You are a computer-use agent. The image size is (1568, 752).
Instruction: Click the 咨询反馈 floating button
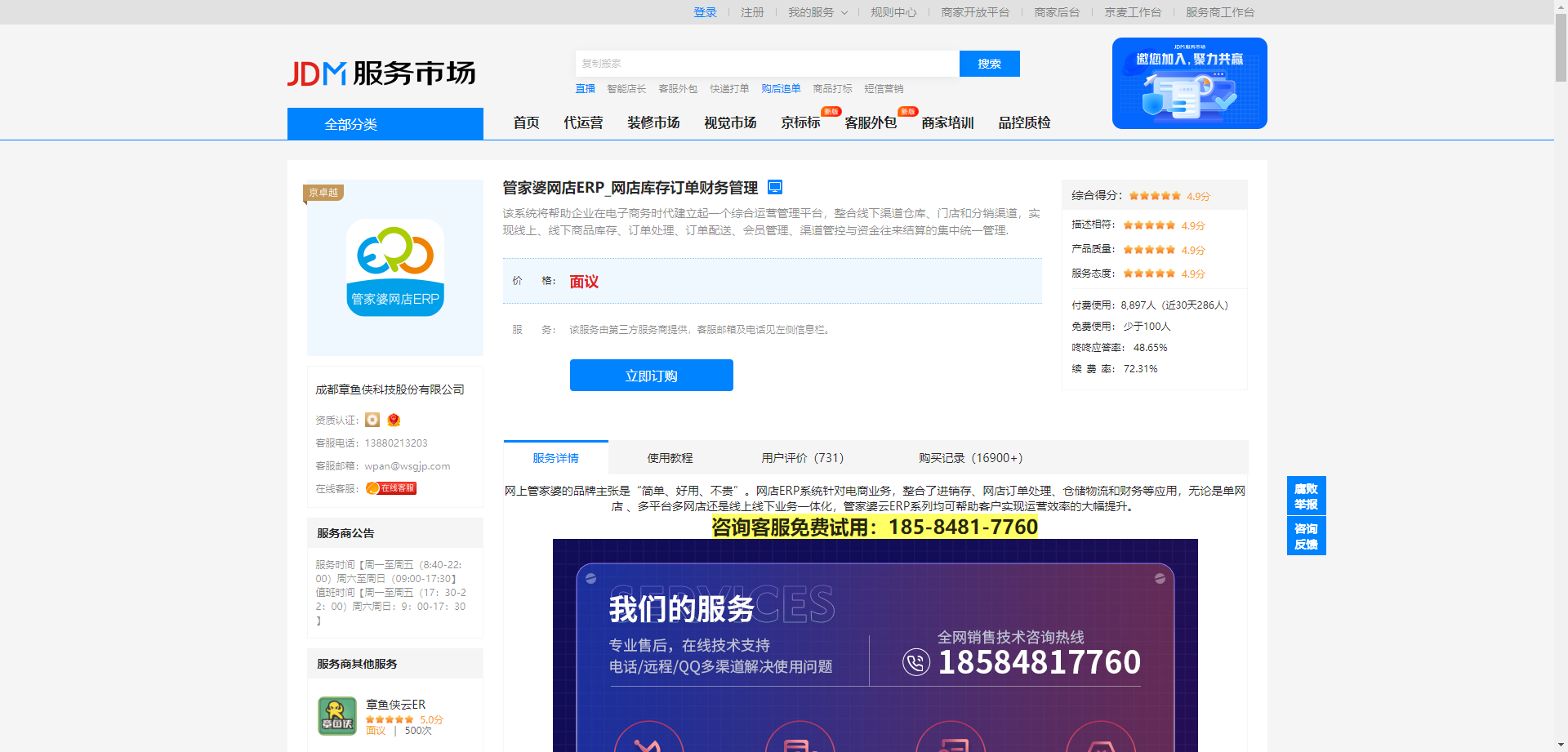1306,536
